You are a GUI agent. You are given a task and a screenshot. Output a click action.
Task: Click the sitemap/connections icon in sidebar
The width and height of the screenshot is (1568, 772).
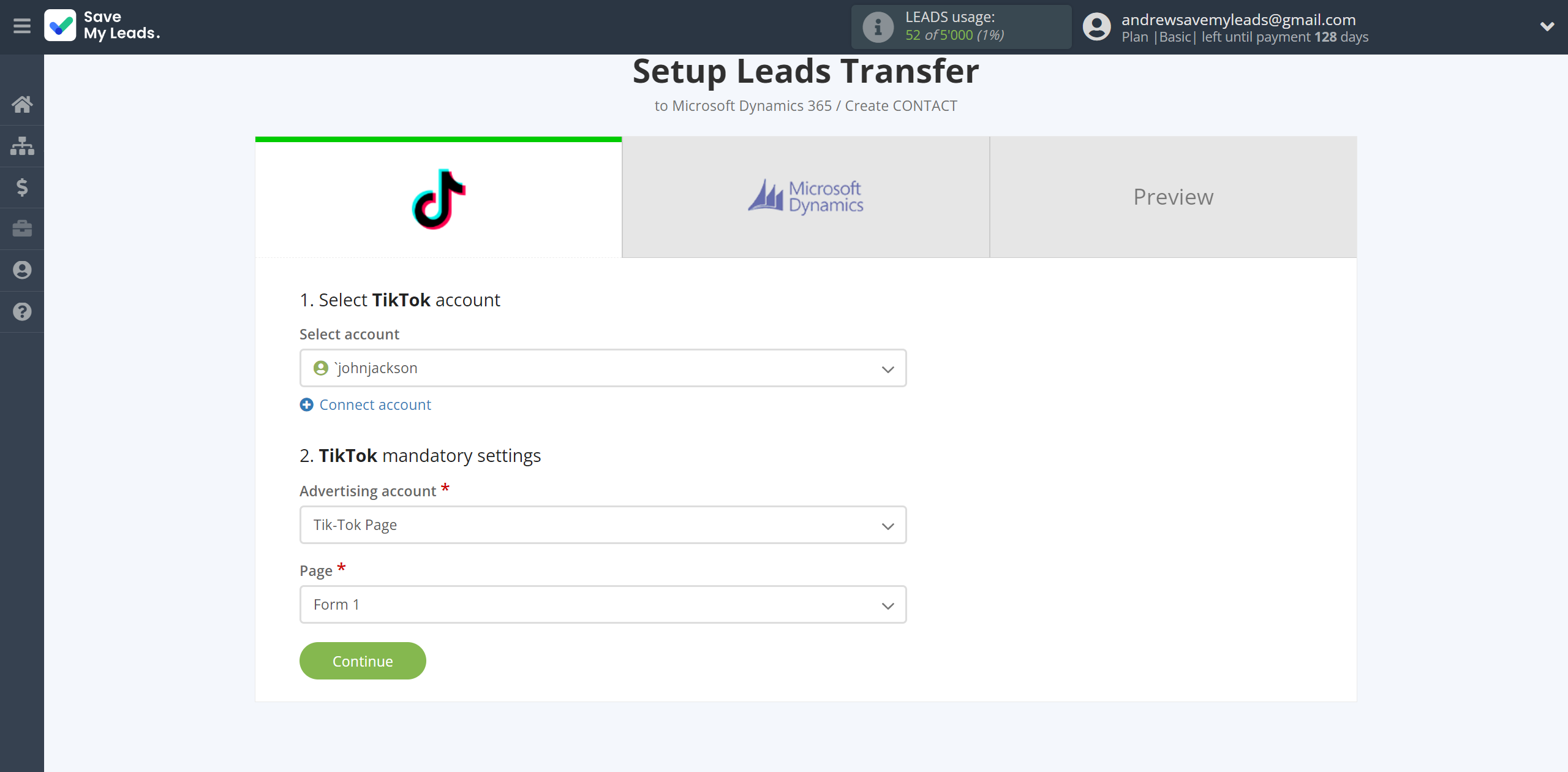click(22, 145)
